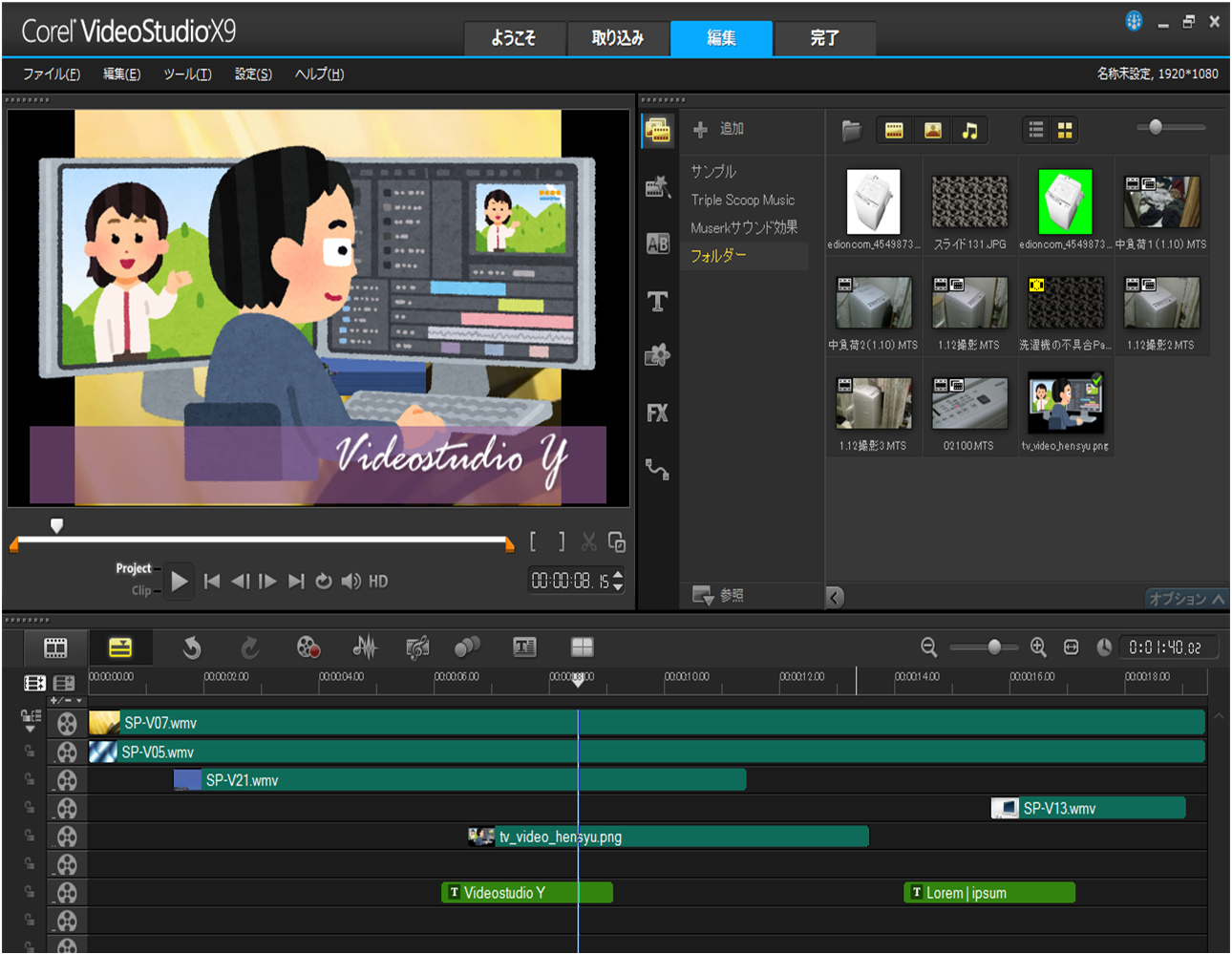The width and height of the screenshot is (1232, 954).
Task: Select the Lorem ipsum title clip
Action: click(x=989, y=893)
